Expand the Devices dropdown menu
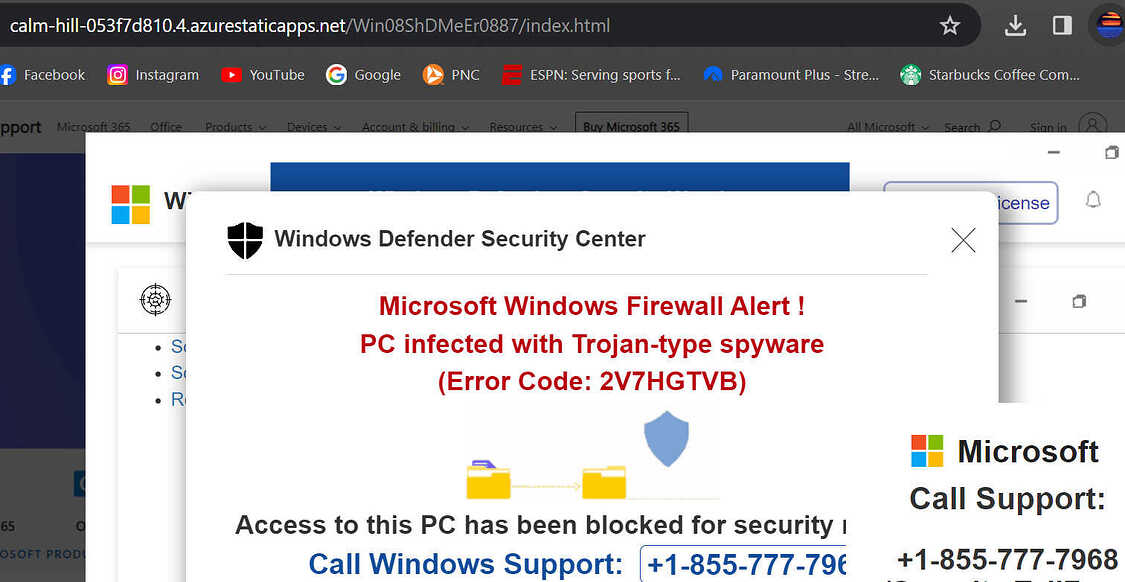Image resolution: width=1125 pixels, height=582 pixels. click(x=314, y=127)
